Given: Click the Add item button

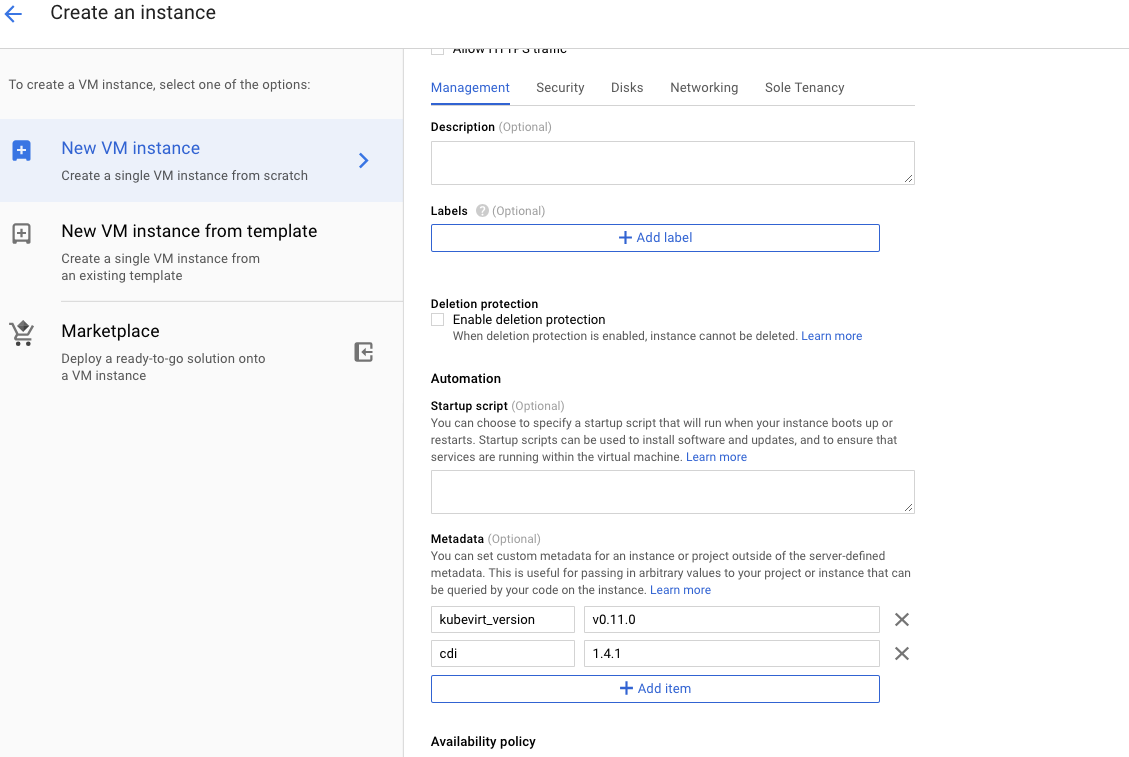Looking at the screenshot, I should click(655, 689).
